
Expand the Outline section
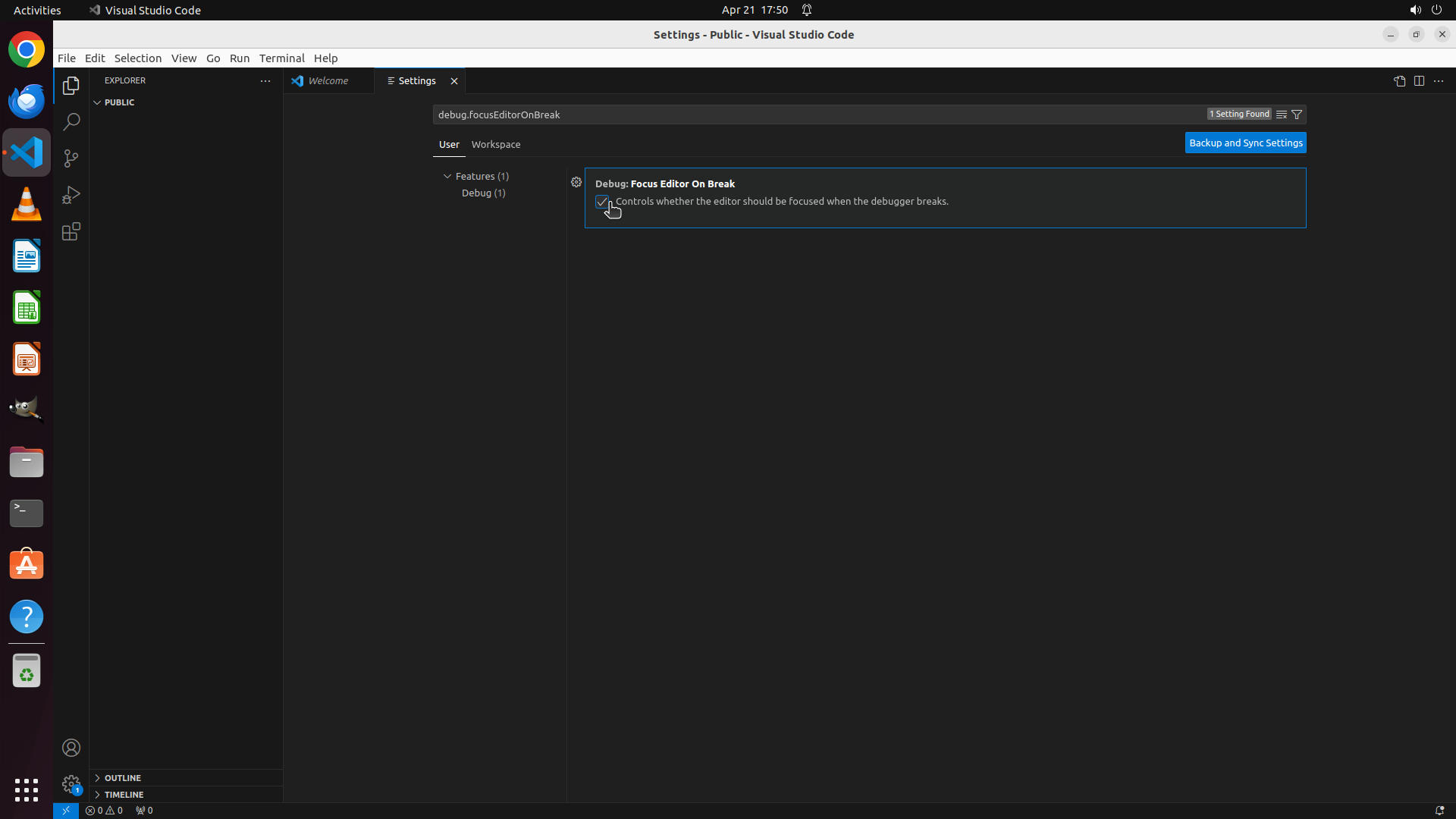(123, 778)
